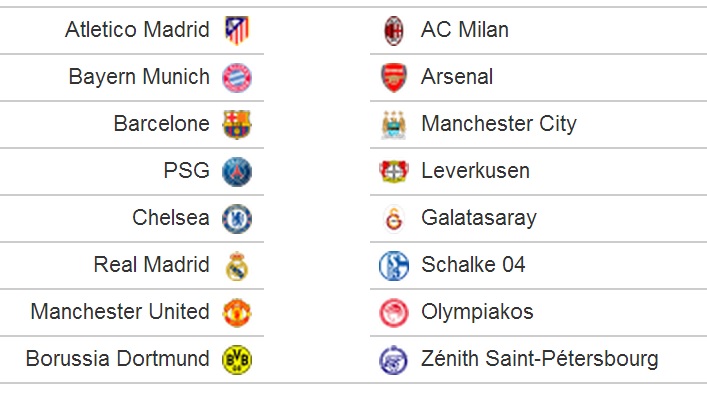Click the Manchester United team name
The height and width of the screenshot is (395, 707).
[120, 312]
